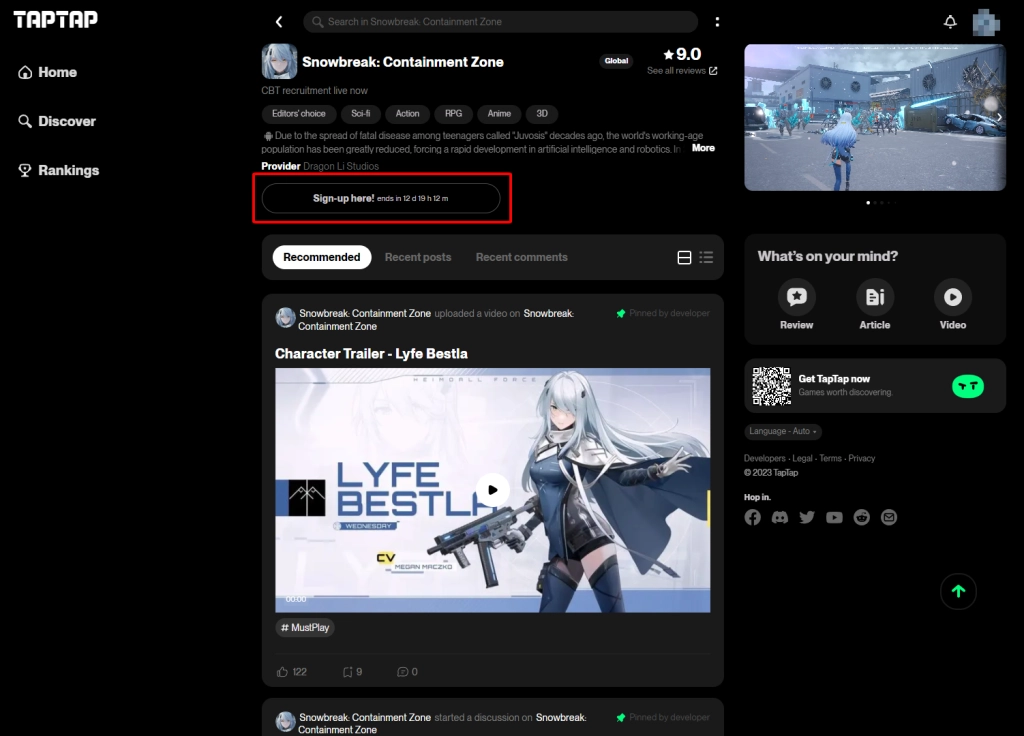
Task: Open the email contact icon
Action: coord(889,517)
